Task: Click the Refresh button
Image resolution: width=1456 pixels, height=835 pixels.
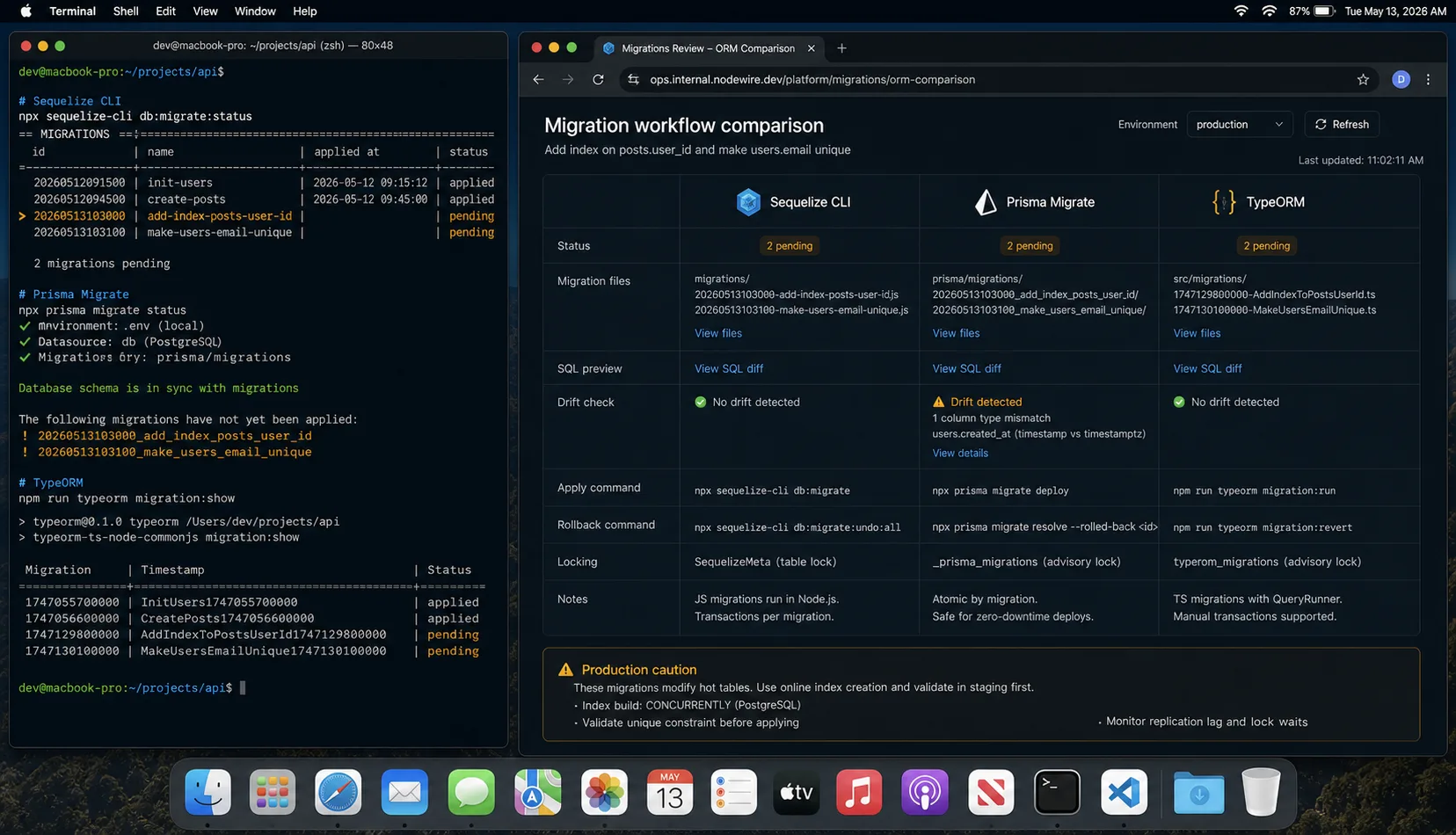Action: (x=1342, y=125)
